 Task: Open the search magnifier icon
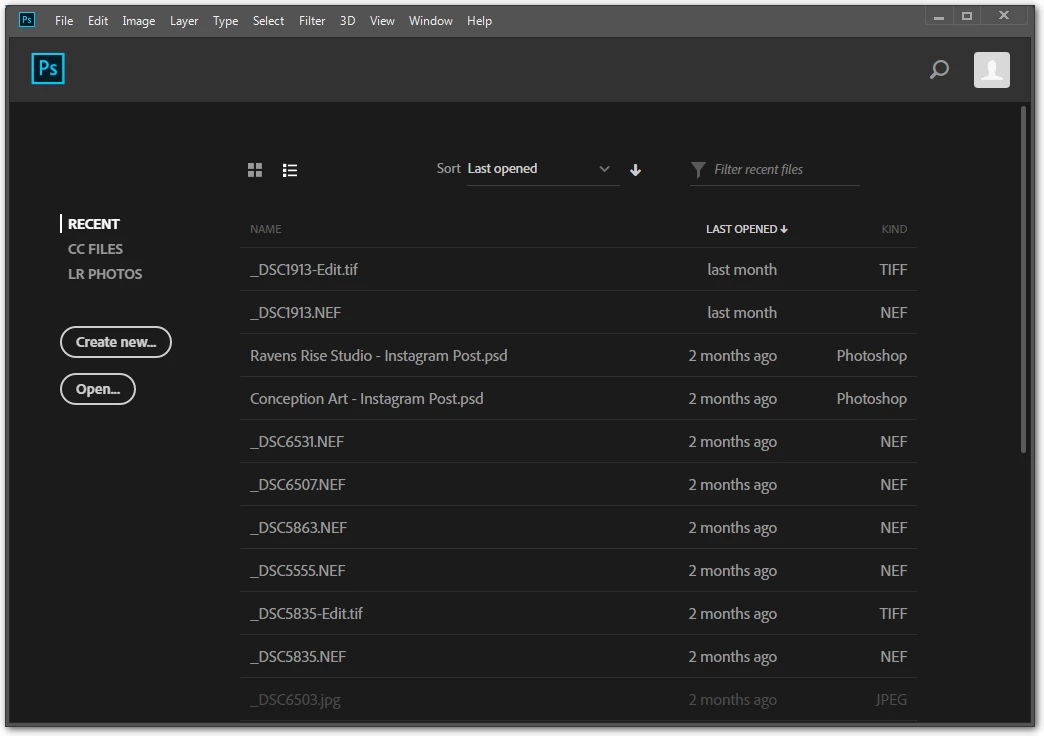[939, 69]
